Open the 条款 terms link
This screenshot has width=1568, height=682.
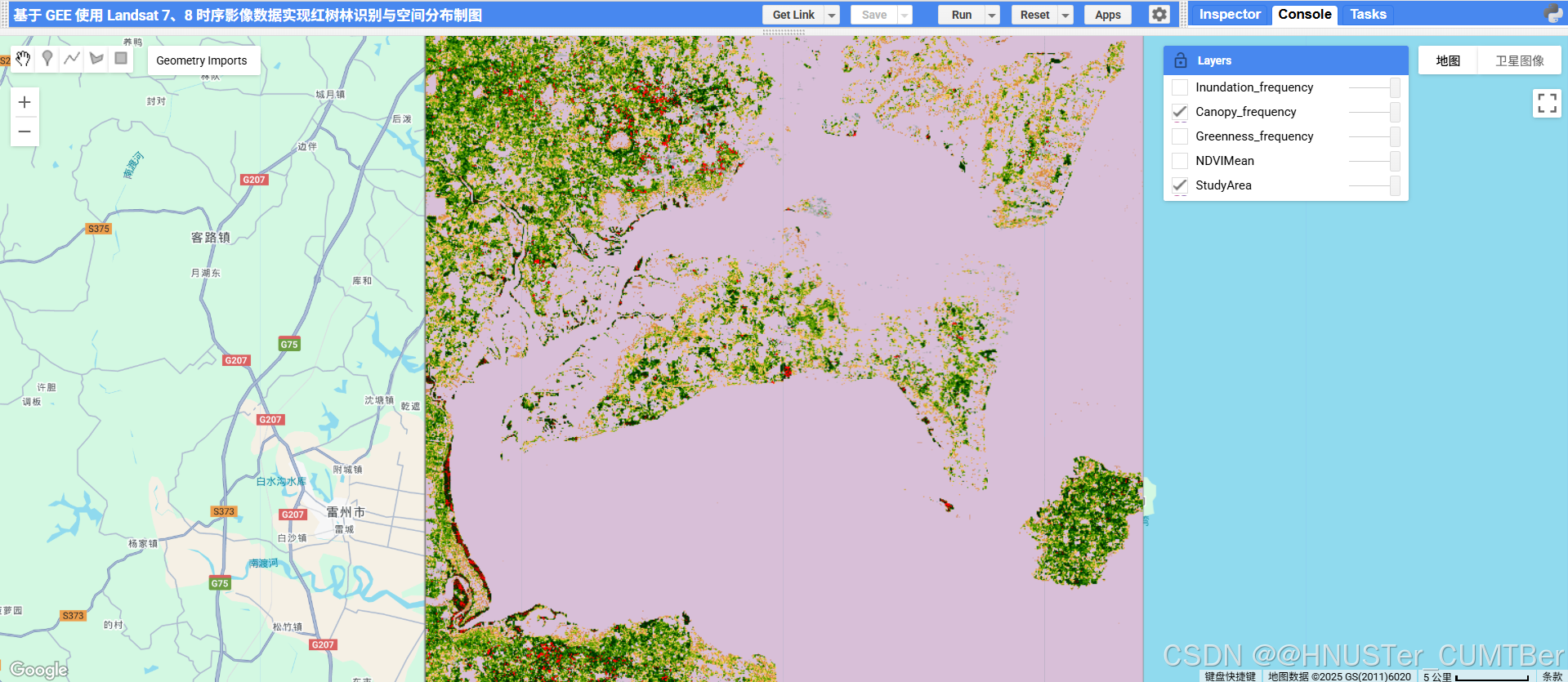[1552, 676]
